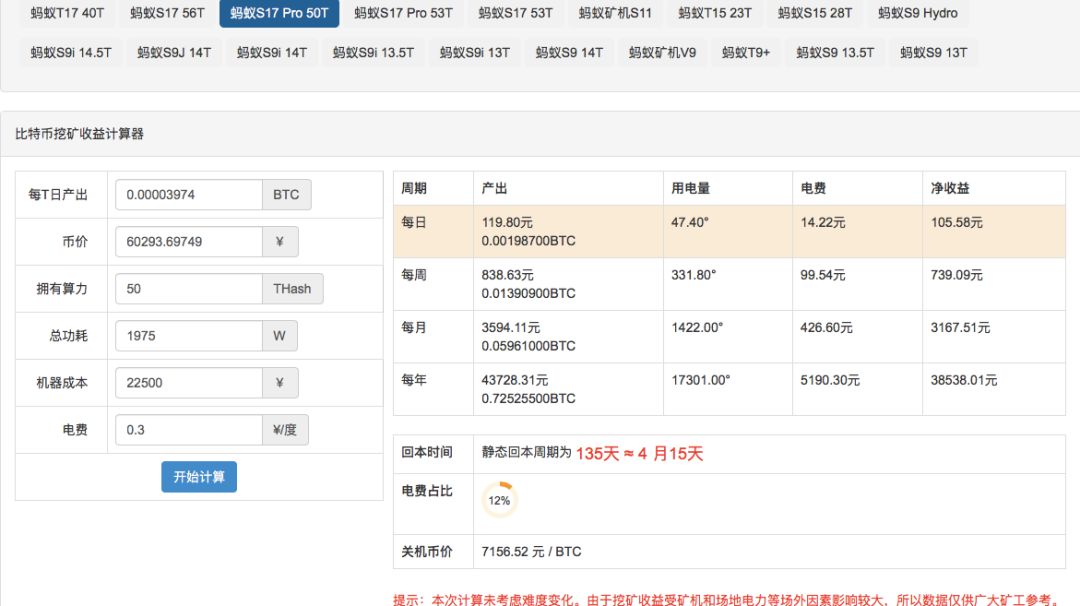The image size is (1080, 606).
Task: Select 蚂蚁S9i 14T miner tab
Action: [x=272, y=52]
